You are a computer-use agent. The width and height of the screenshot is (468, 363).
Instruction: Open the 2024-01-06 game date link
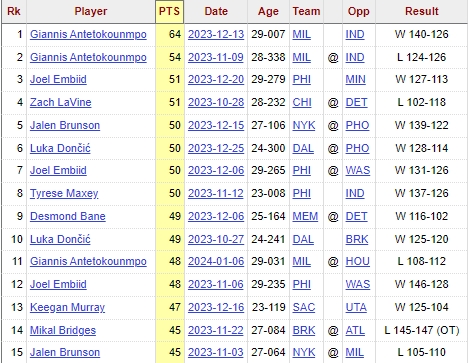216,261
